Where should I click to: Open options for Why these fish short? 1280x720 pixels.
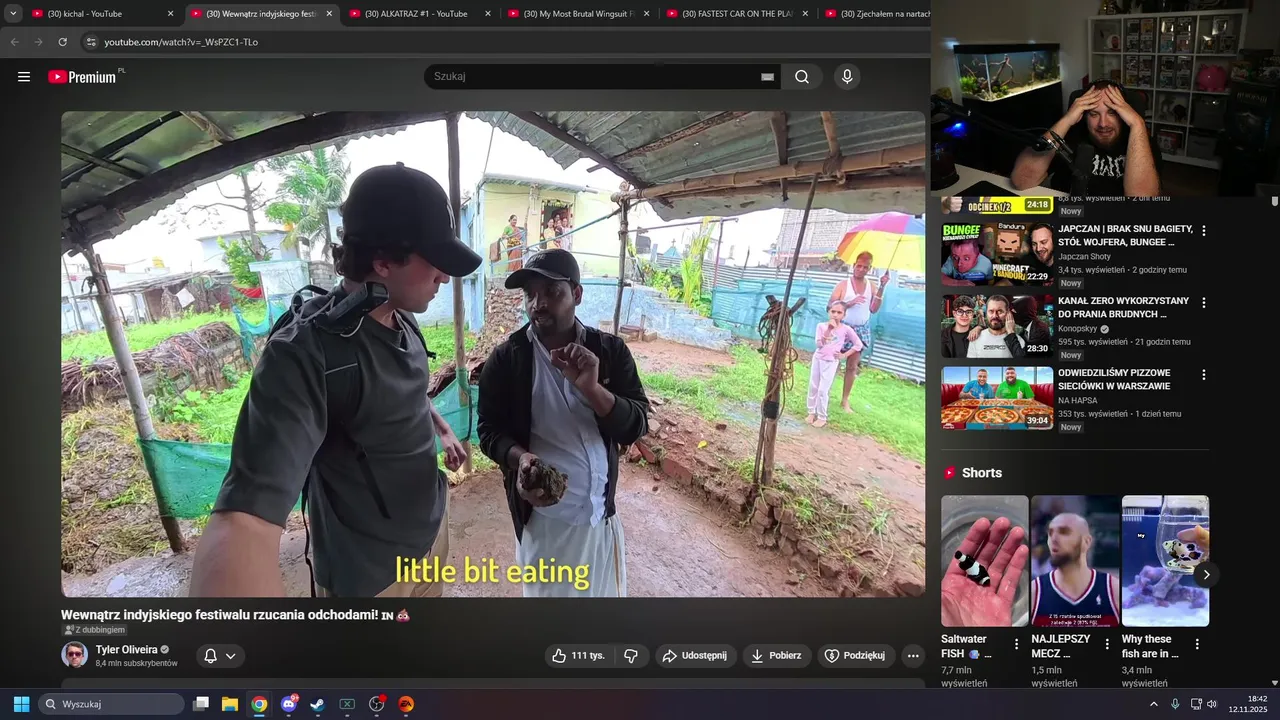1197,645
